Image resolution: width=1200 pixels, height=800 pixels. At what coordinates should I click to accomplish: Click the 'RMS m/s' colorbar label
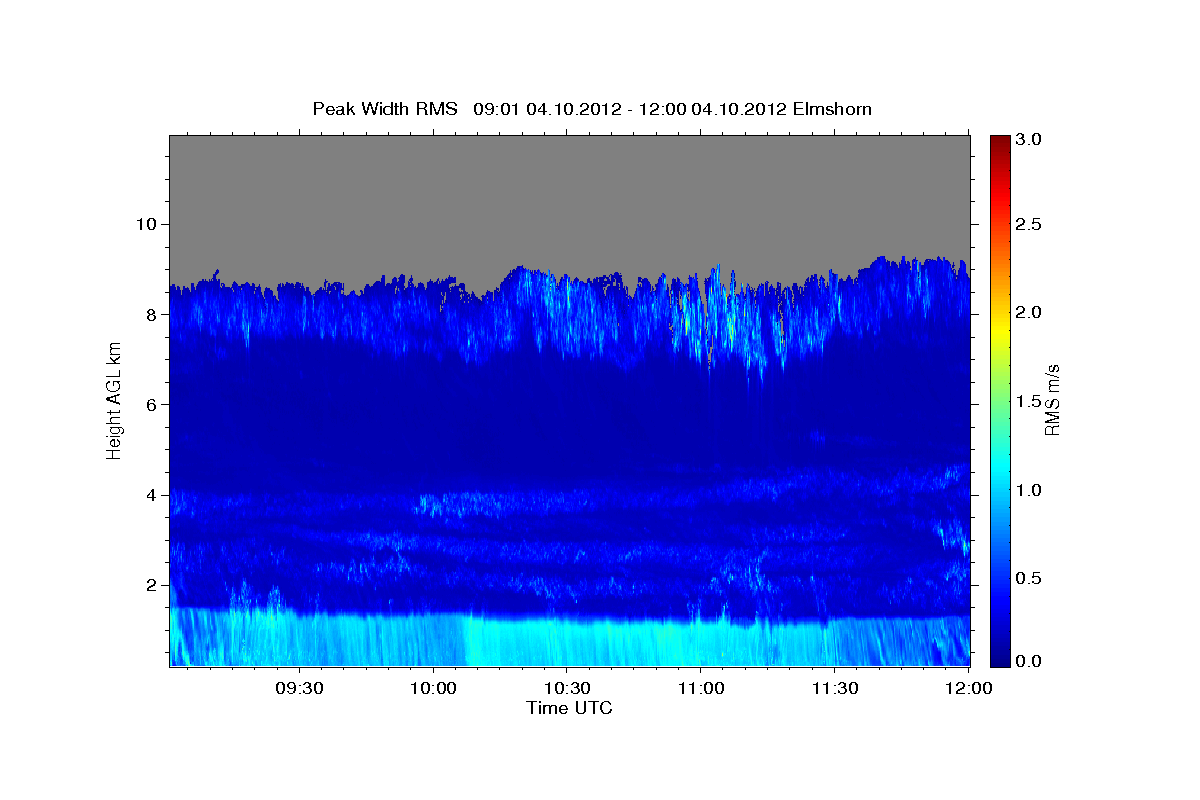1051,400
